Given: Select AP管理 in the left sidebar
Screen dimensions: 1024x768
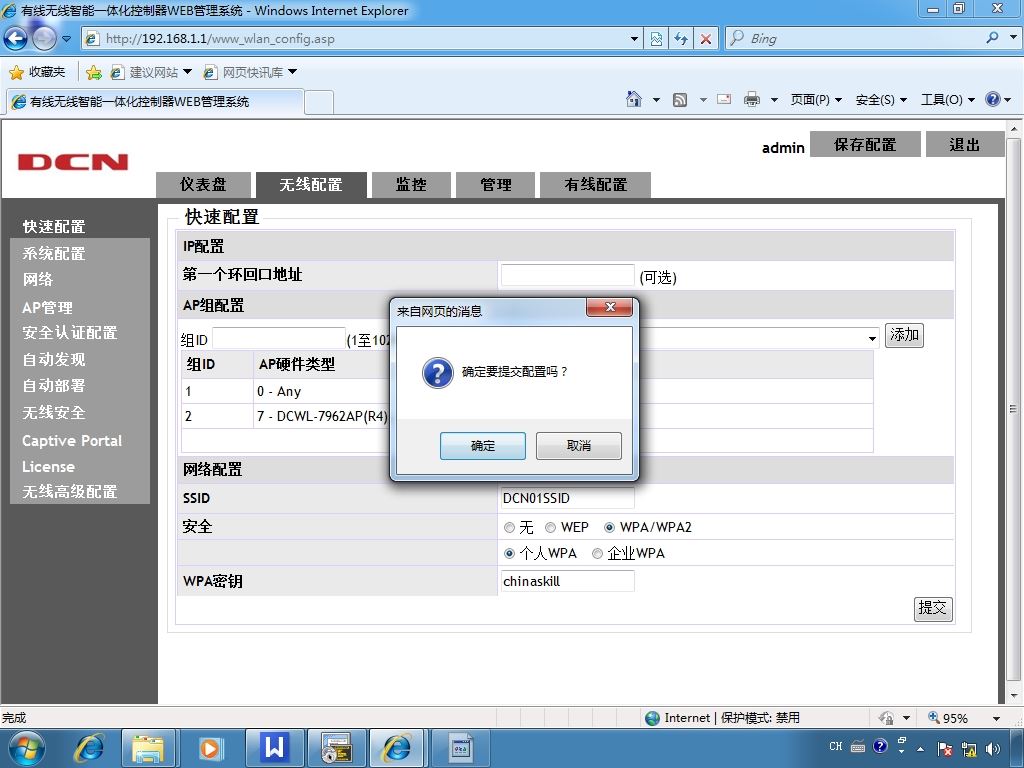Looking at the screenshot, I should pyautogui.click(x=47, y=308).
